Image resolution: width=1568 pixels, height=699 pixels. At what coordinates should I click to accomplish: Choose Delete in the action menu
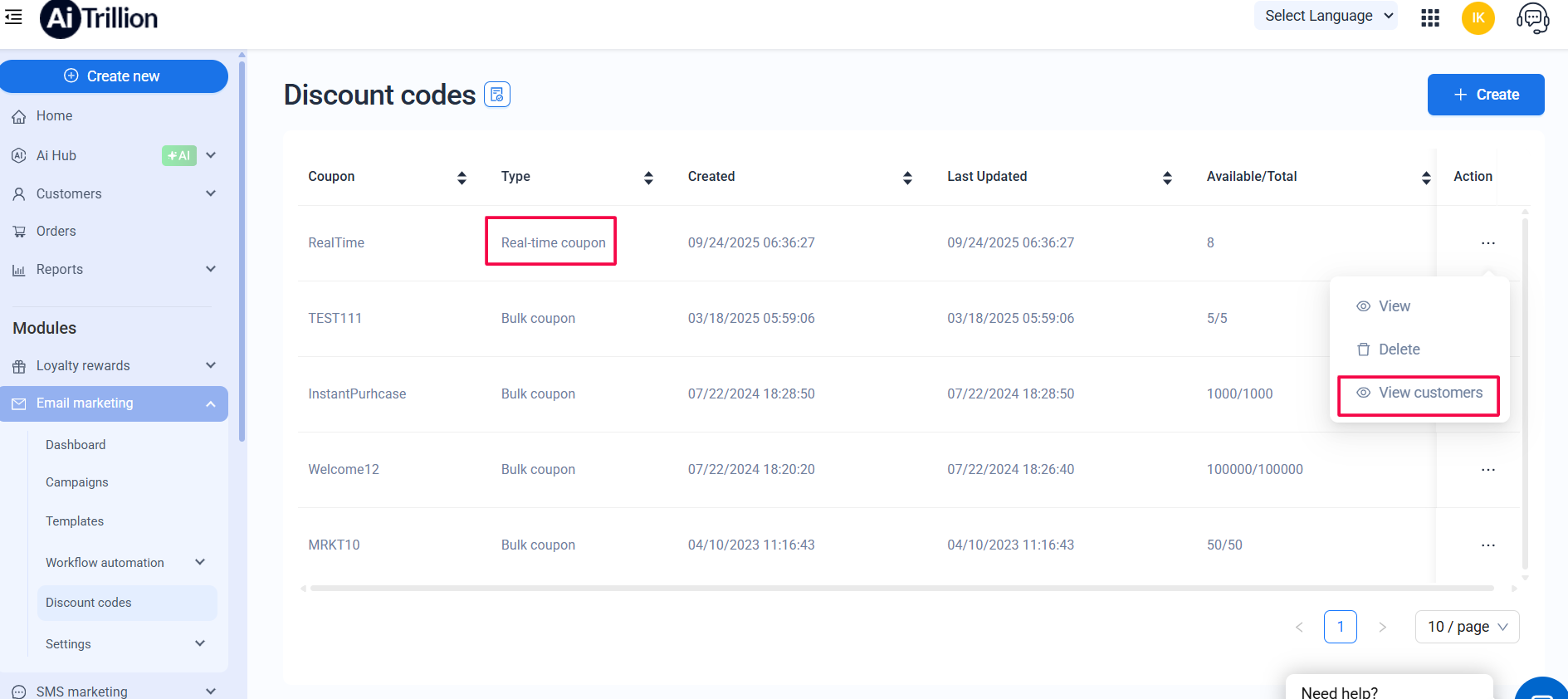tap(1399, 349)
